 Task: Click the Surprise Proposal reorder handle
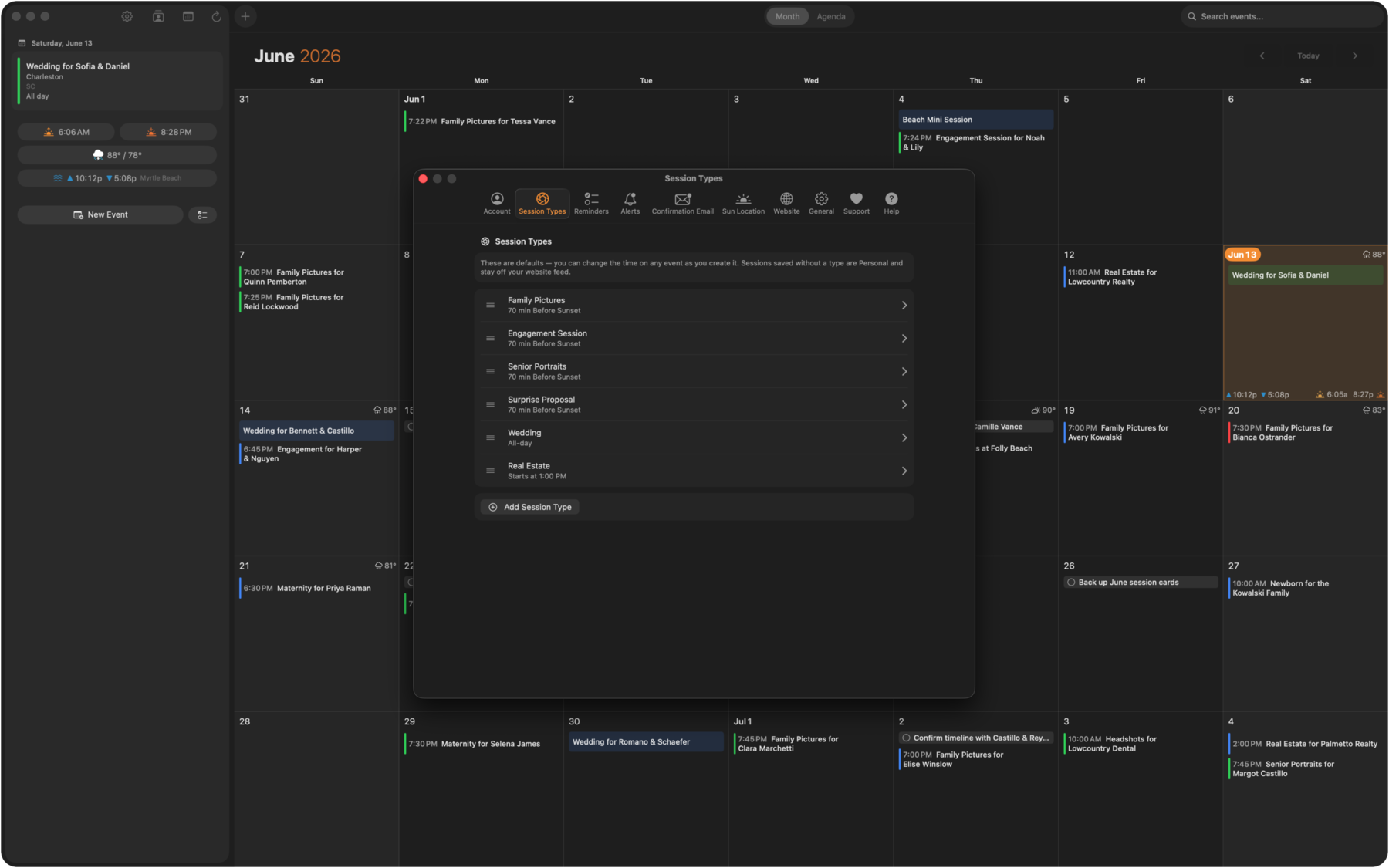(x=490, y=405)
